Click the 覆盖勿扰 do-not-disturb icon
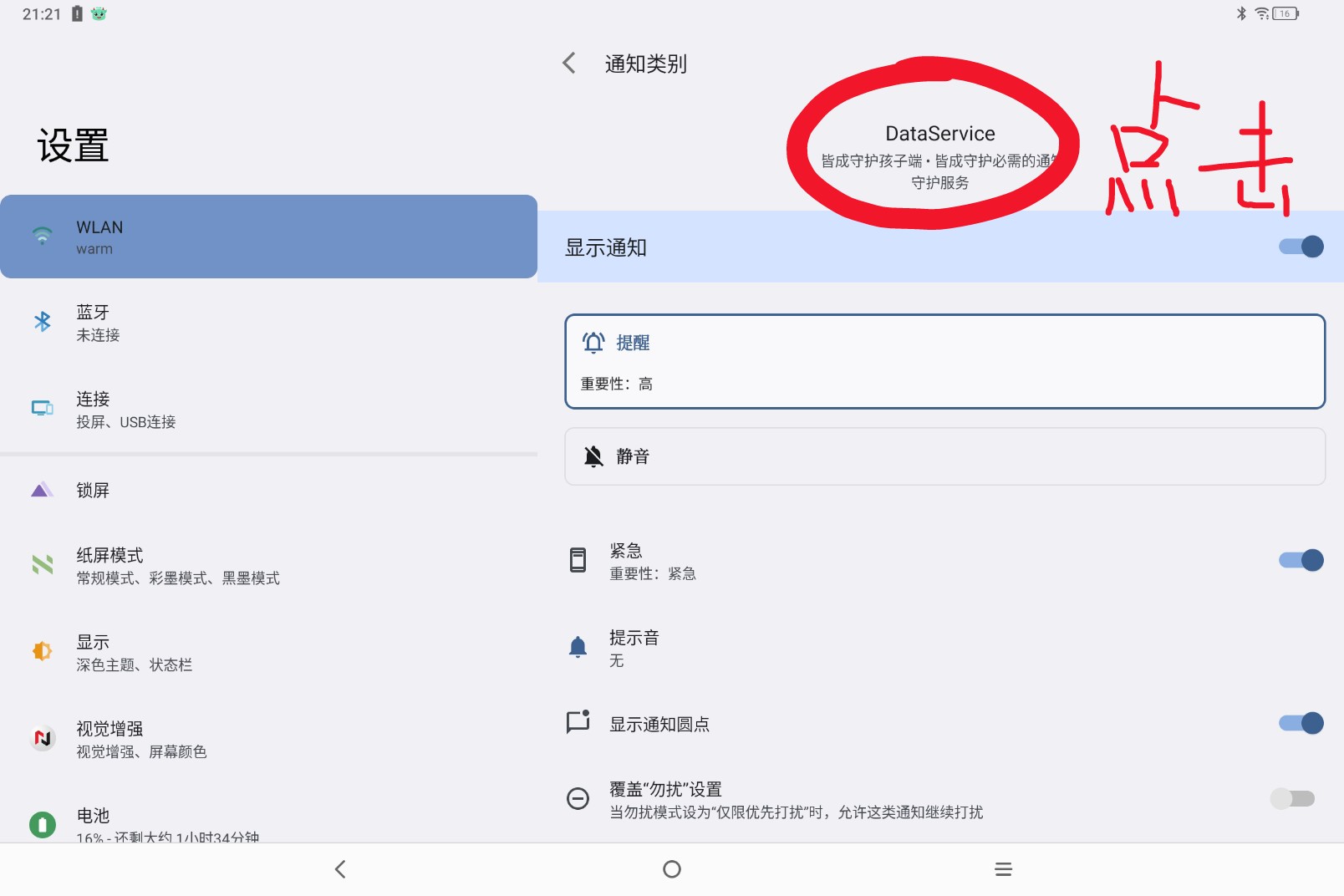The image size is (1344, 896). point(578,799)
